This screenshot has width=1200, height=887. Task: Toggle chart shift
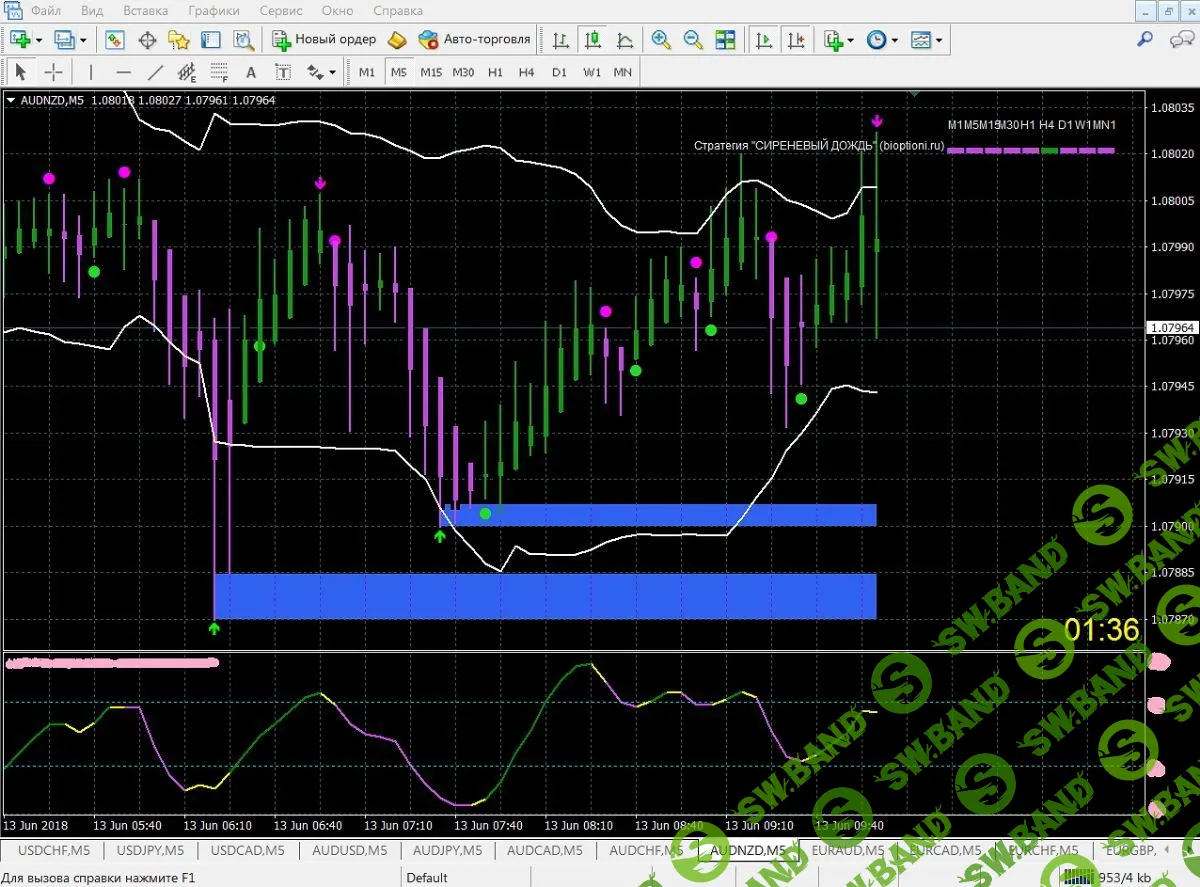point(796,40)
